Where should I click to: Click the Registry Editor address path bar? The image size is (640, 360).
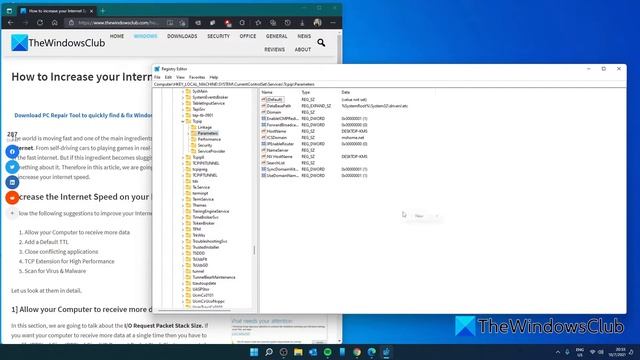click(389, 84)
